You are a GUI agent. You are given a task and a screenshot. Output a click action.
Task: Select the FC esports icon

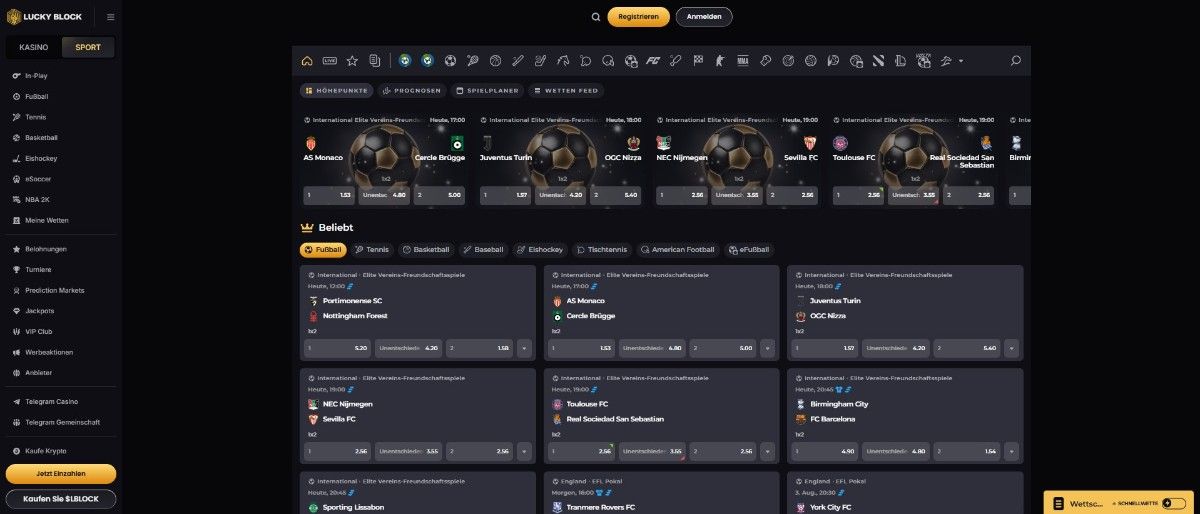pos(653,61)
